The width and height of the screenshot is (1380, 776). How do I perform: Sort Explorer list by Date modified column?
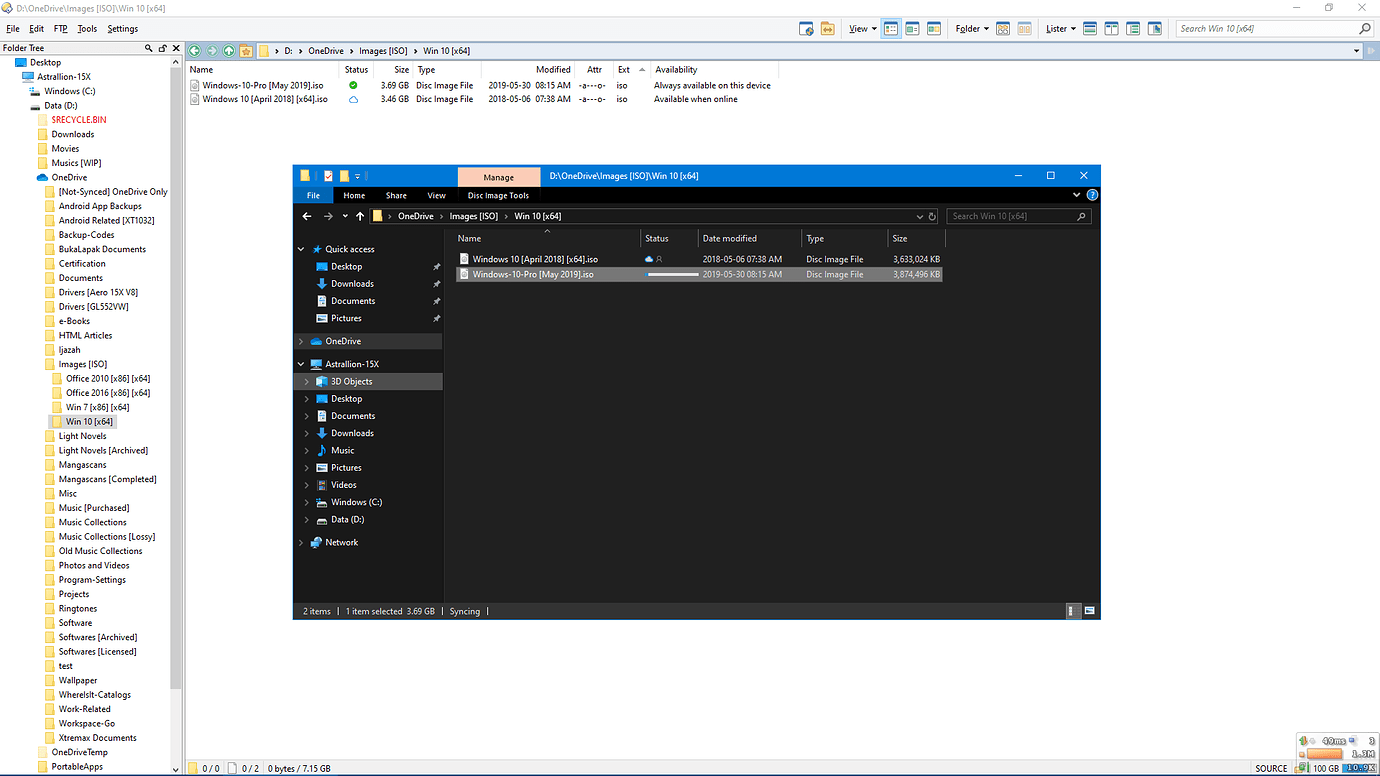[730, 238]
